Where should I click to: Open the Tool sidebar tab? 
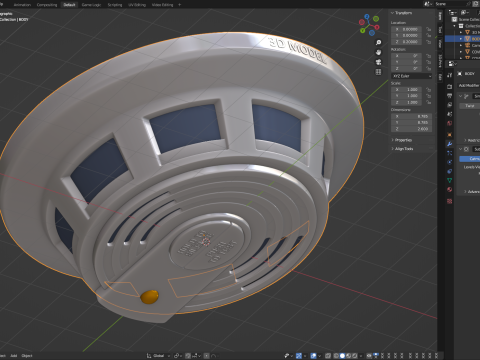pyautogui.click(x=440, y=30)
